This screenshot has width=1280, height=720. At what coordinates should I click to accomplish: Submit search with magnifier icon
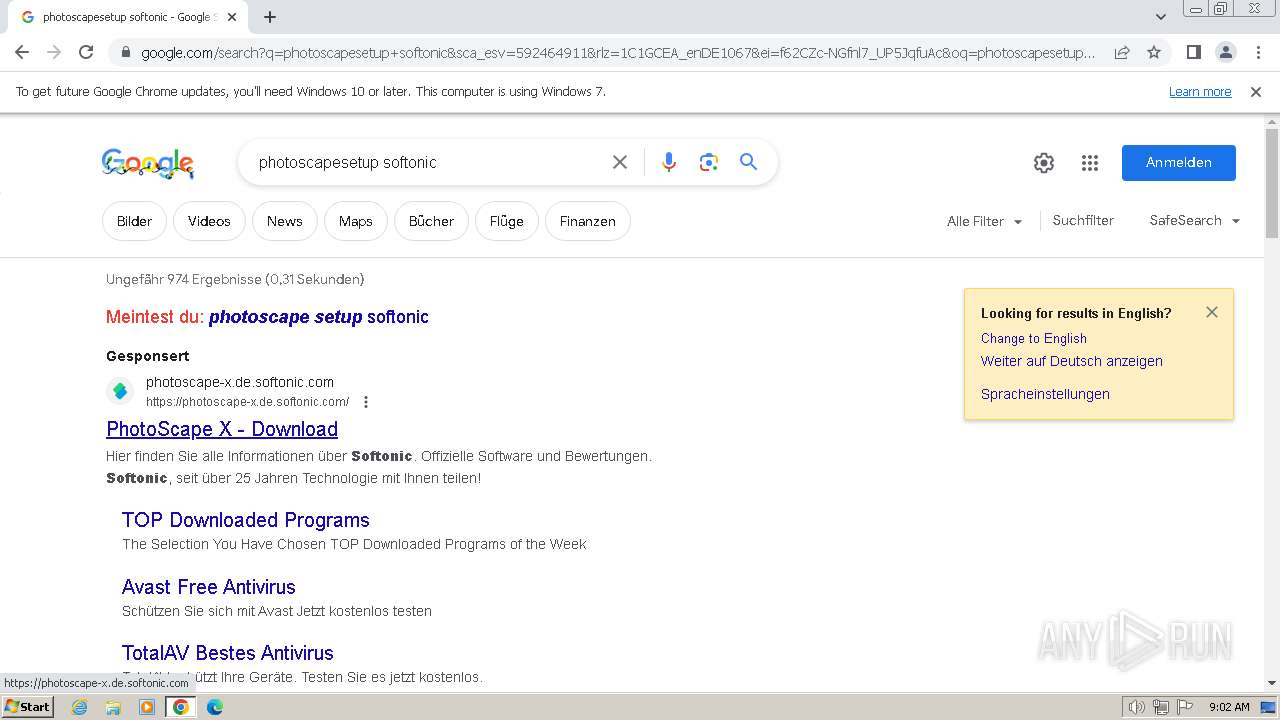coord(748,162)
